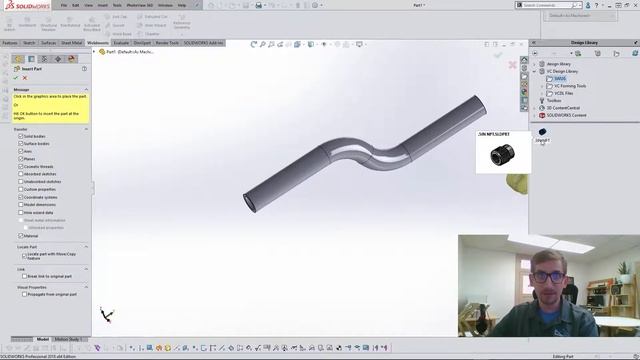Collapse the VC Design Library tree node
The width and height of the screenshot is (640, 360).
535,71
